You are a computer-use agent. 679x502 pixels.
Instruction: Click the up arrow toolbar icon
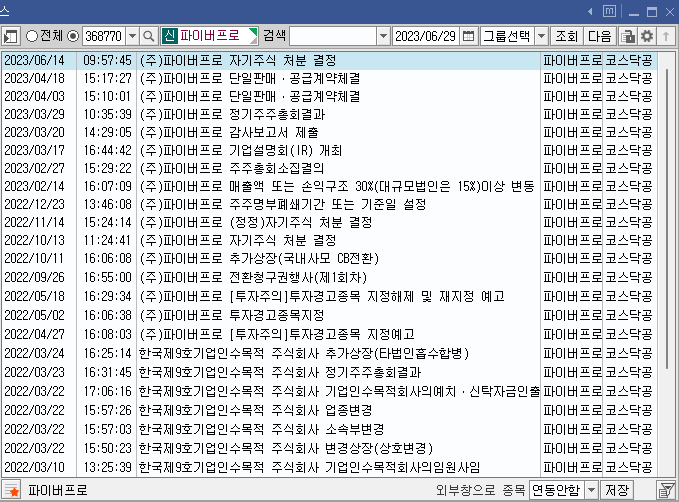click(x=666, y=36)
